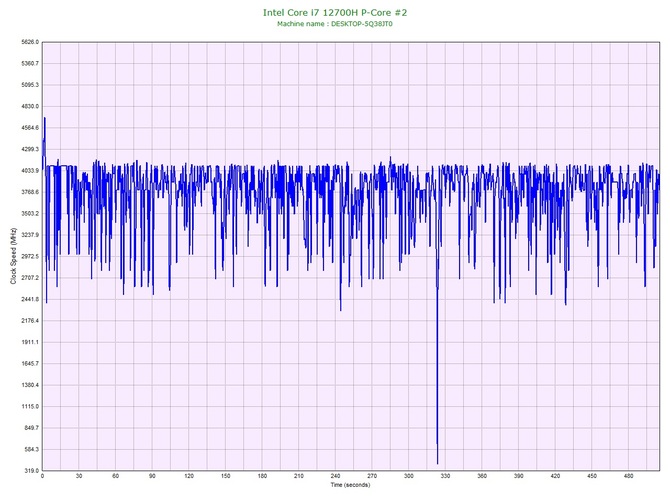670x502 pixels.
Task: Click the 3237.9 y-axis value
Action: (30, 235)
